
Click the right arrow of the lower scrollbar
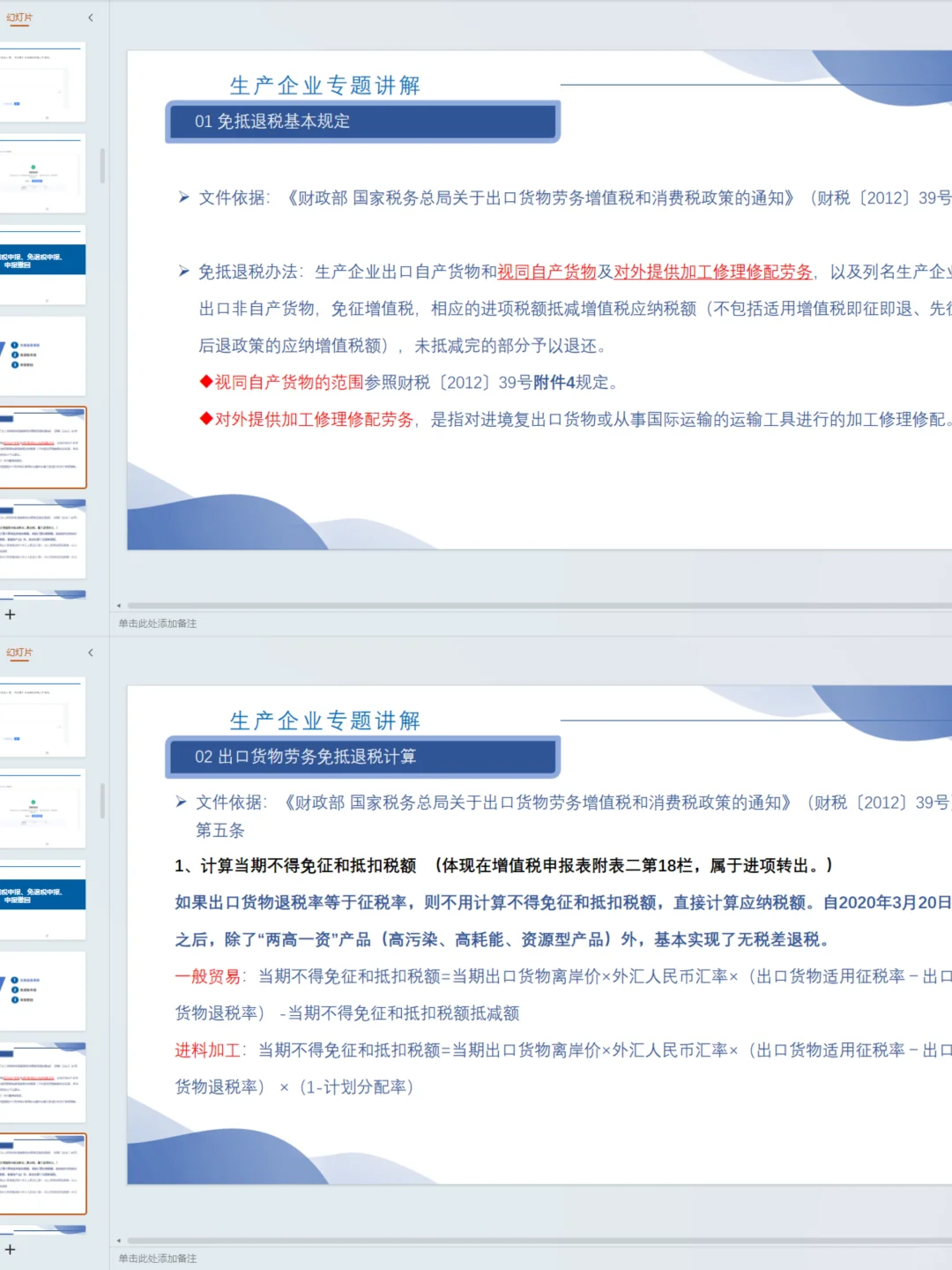pyautogui.click(x=945, y=1241)
